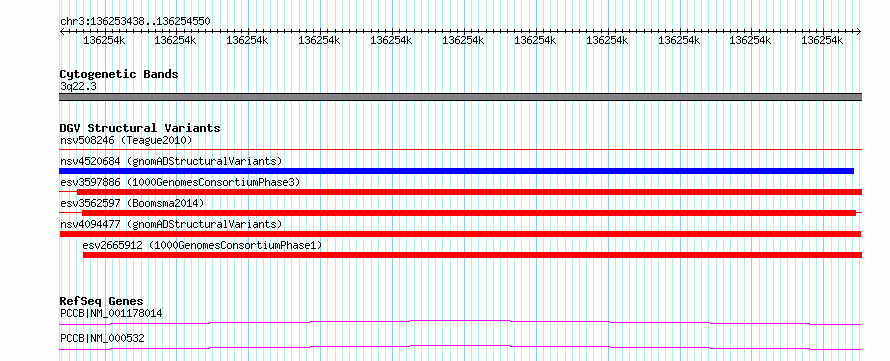Open the nsv508246 (Teague2010) variant label
Viewport: 890px width, 361px height.
point(126,140)
